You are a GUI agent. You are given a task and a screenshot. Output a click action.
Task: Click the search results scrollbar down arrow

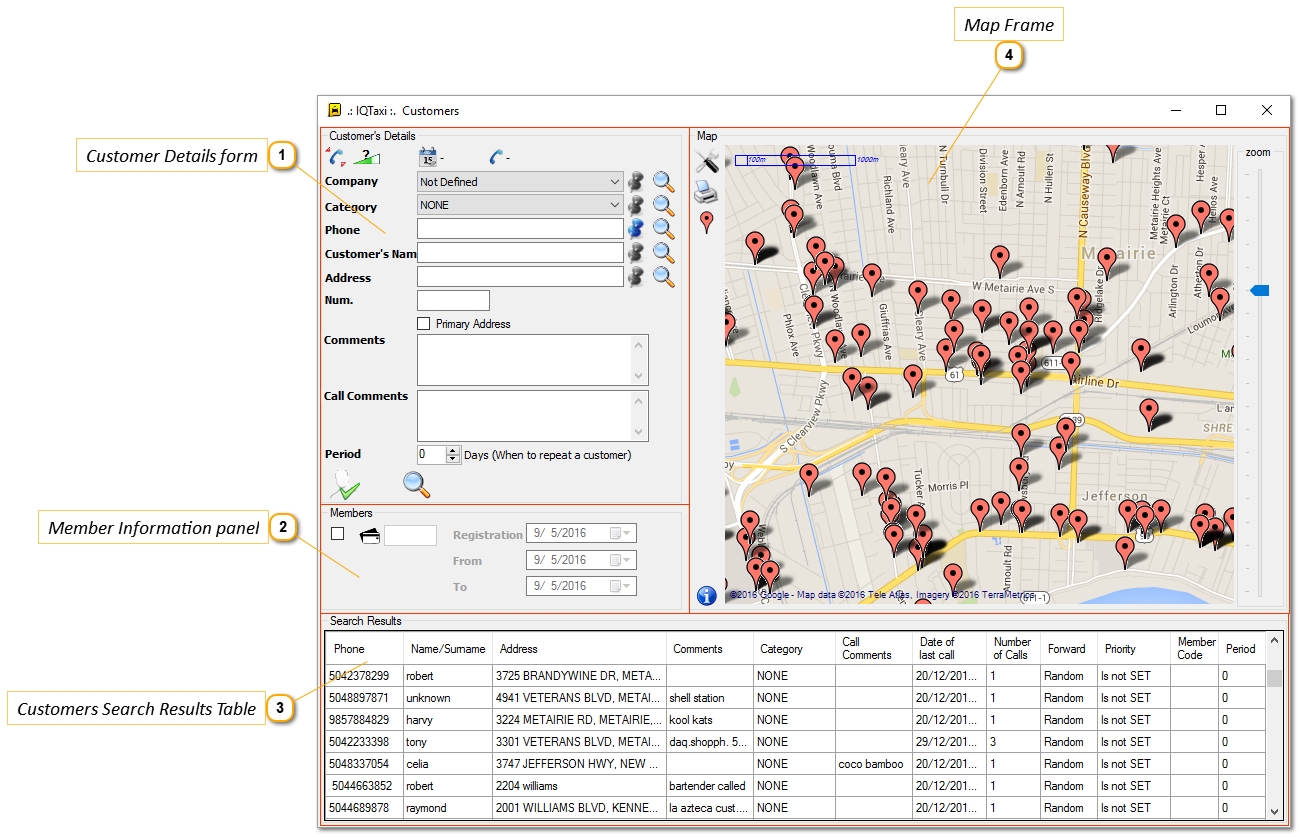[1274, 811]
